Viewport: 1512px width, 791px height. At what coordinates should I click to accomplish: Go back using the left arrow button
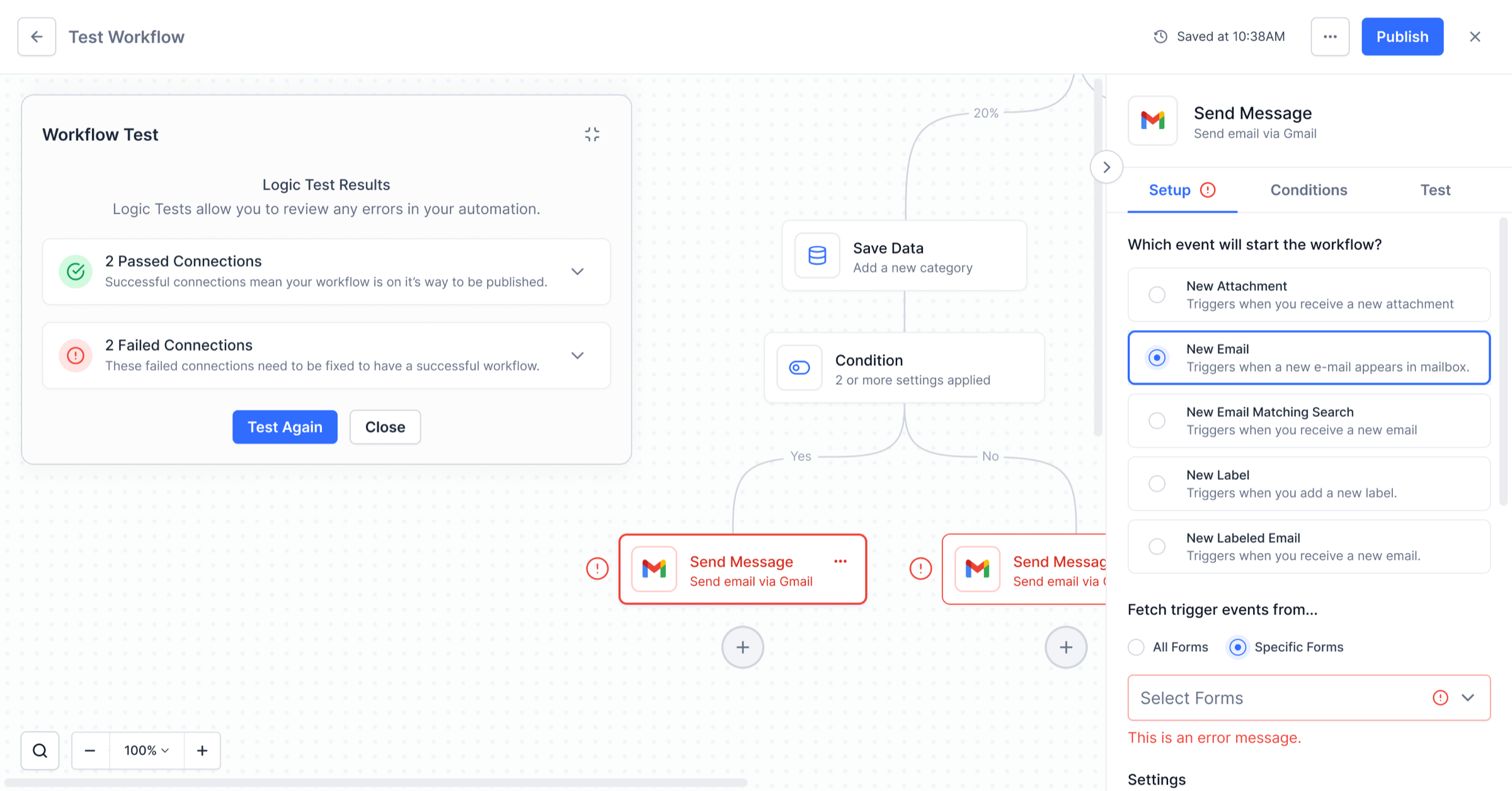37,37
